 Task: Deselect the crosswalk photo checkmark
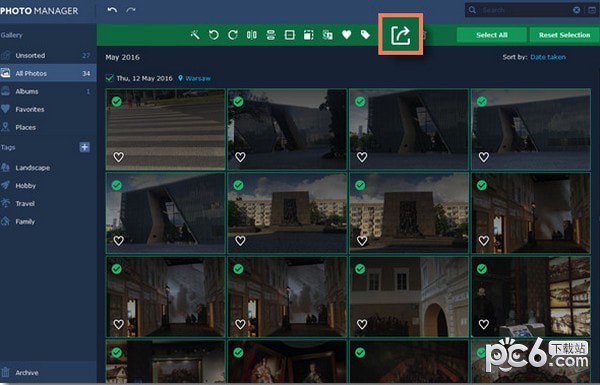[x=117, y=101]
